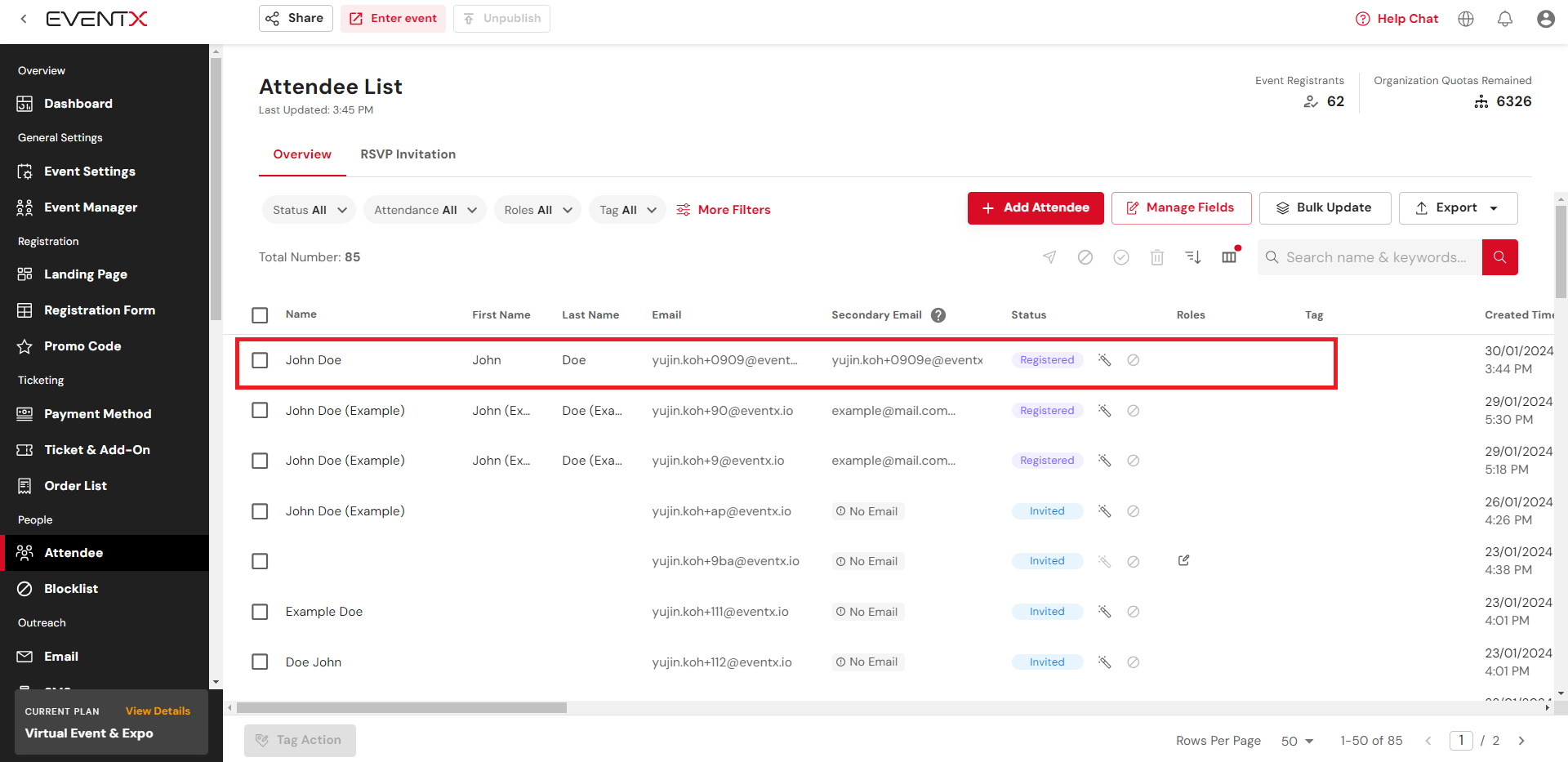Click the Manage Fields button

pyautogui.click(x=1181, y=208)
